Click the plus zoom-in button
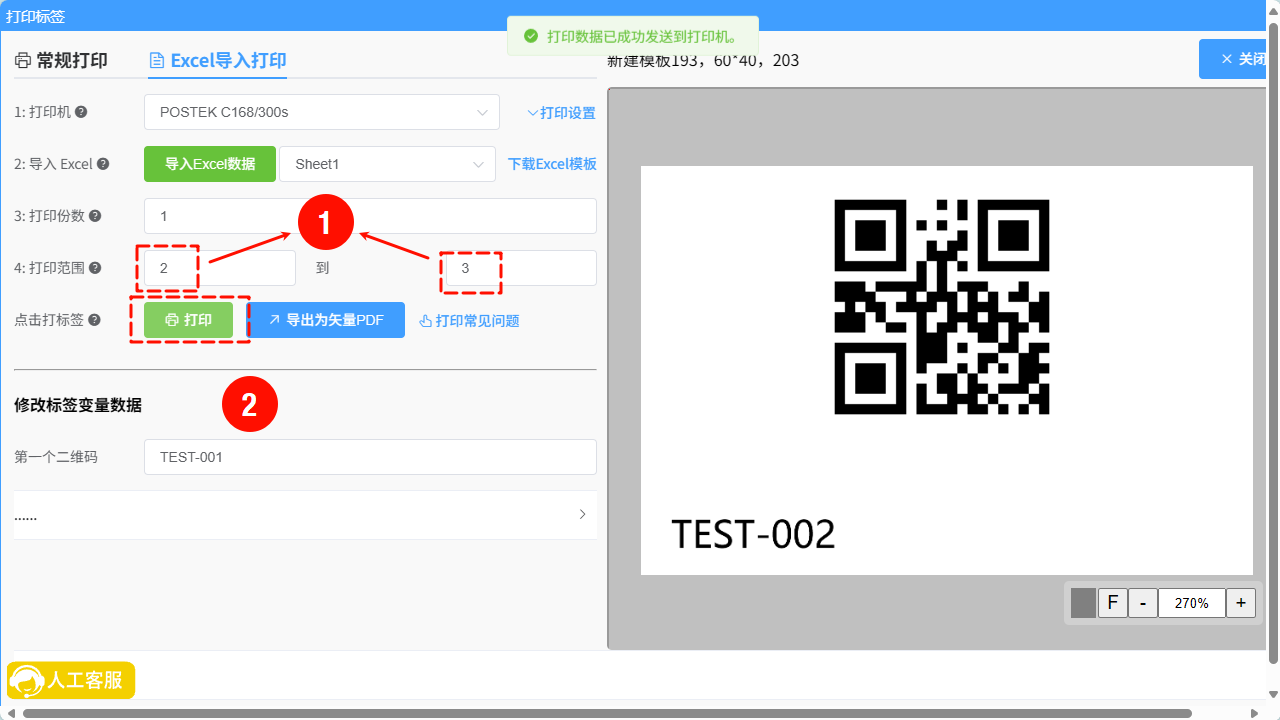Screen dimensions: 1280x720 [x=1241, y=603]
